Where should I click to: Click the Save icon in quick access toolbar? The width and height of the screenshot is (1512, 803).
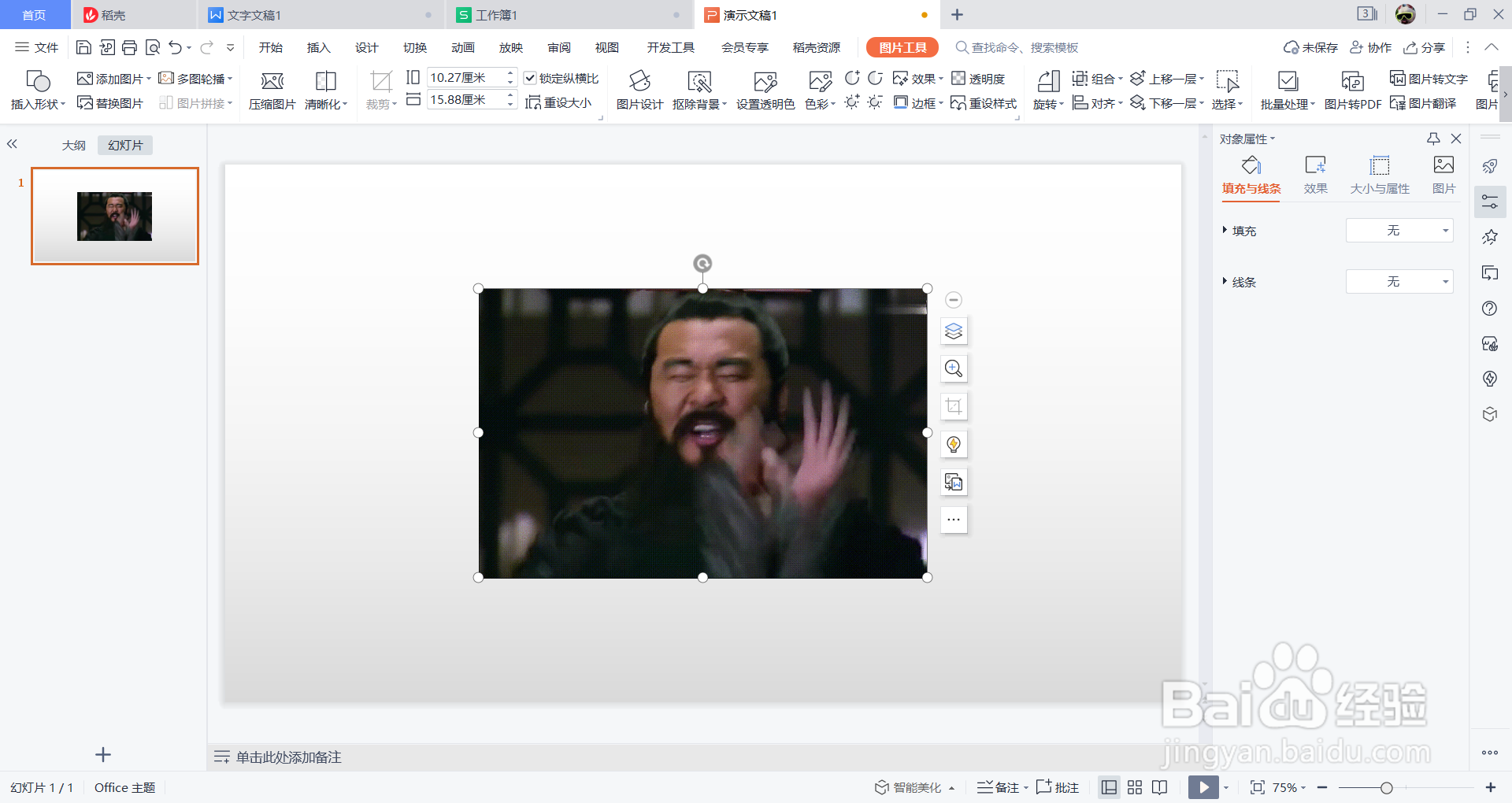[x=83, y=47]
